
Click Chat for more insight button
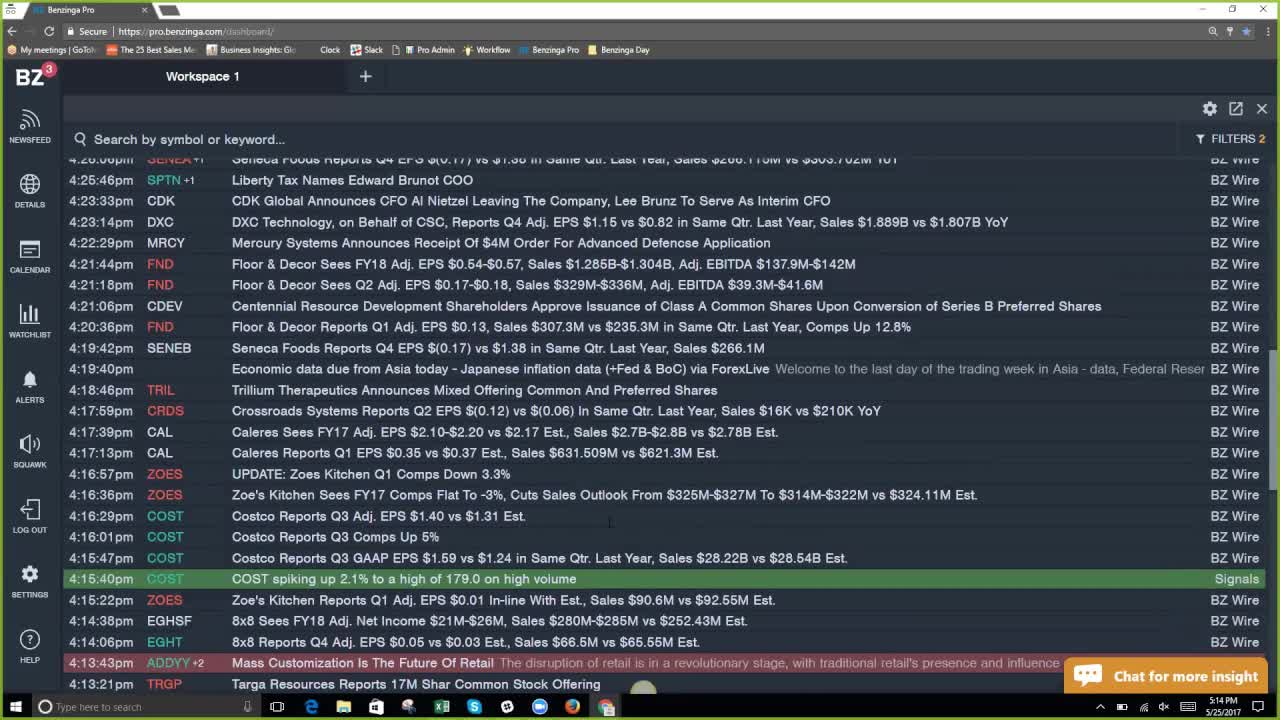click(x=1166, y=676)
